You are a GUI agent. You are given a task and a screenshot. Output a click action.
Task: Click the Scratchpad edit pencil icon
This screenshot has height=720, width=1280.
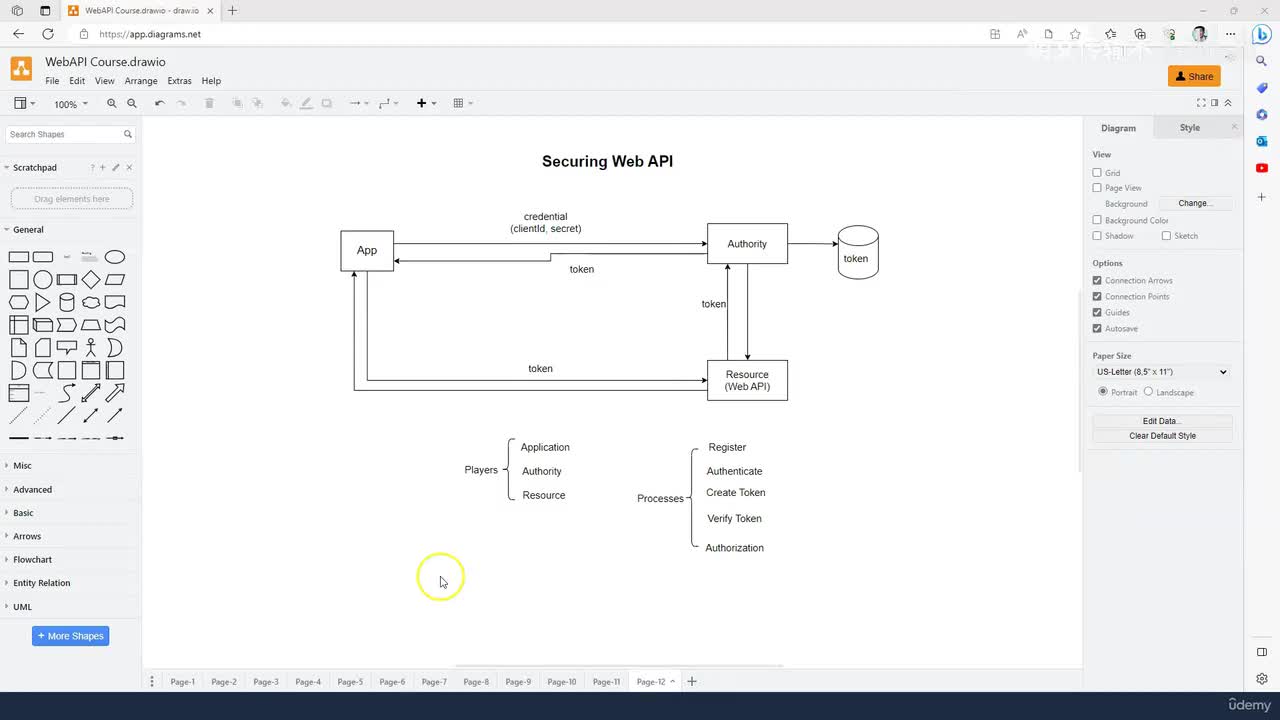pyautogui.click(x=116, y=168)
